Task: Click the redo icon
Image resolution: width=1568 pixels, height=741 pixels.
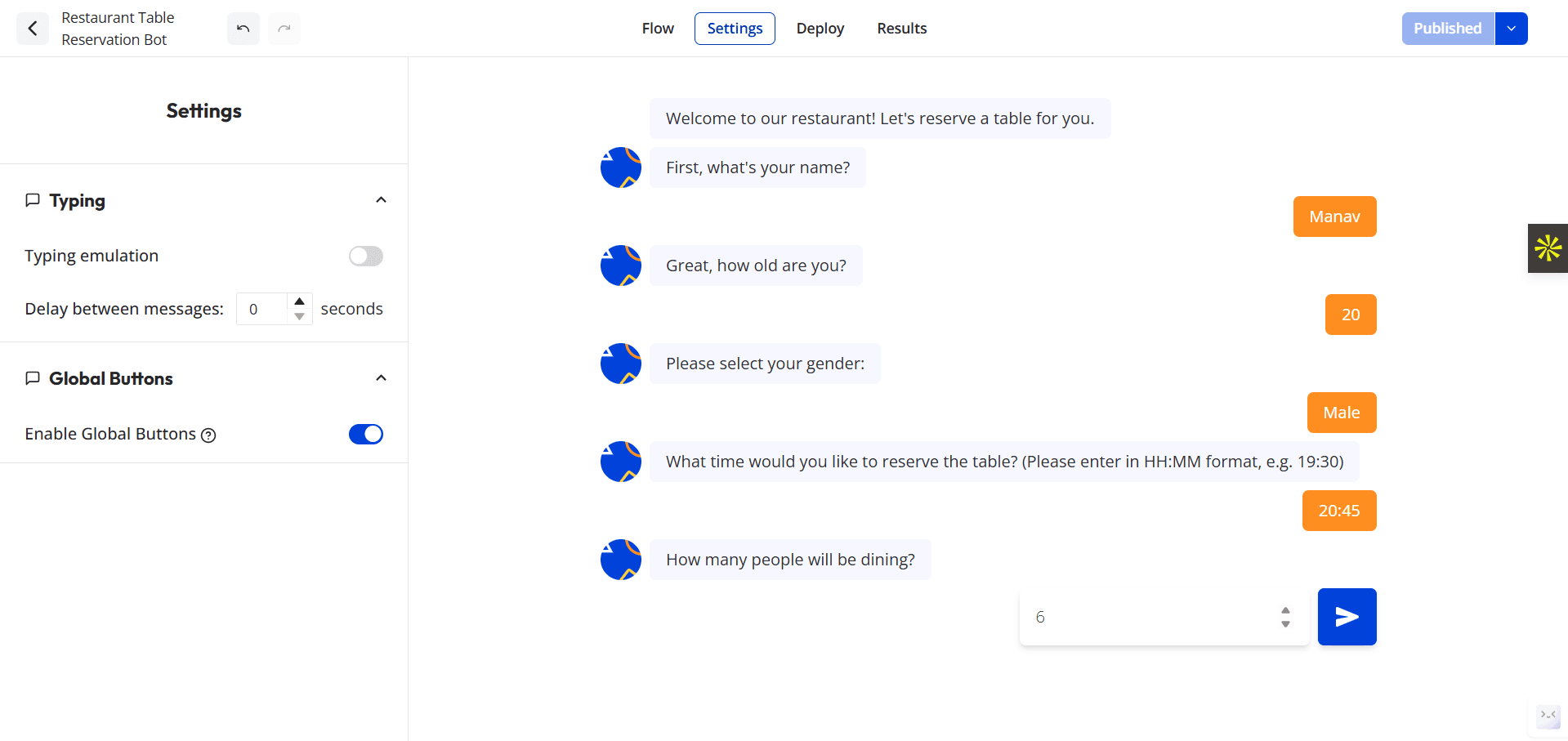Action: pos(284,29)
